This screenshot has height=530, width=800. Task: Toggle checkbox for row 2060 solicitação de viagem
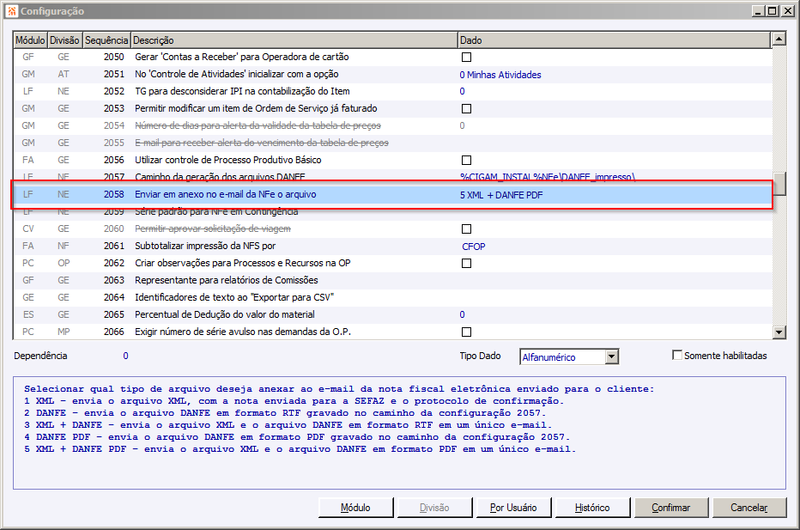point(466,229)
